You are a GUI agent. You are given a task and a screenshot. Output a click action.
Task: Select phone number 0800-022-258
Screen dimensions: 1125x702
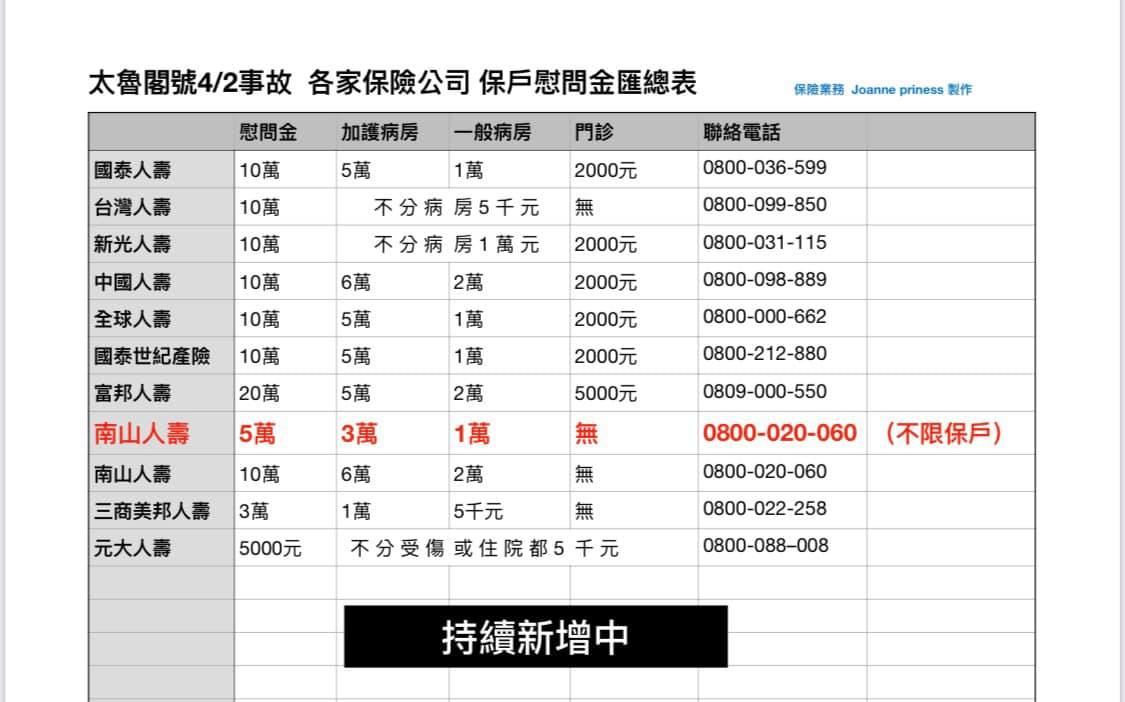(x=765, y=508)
